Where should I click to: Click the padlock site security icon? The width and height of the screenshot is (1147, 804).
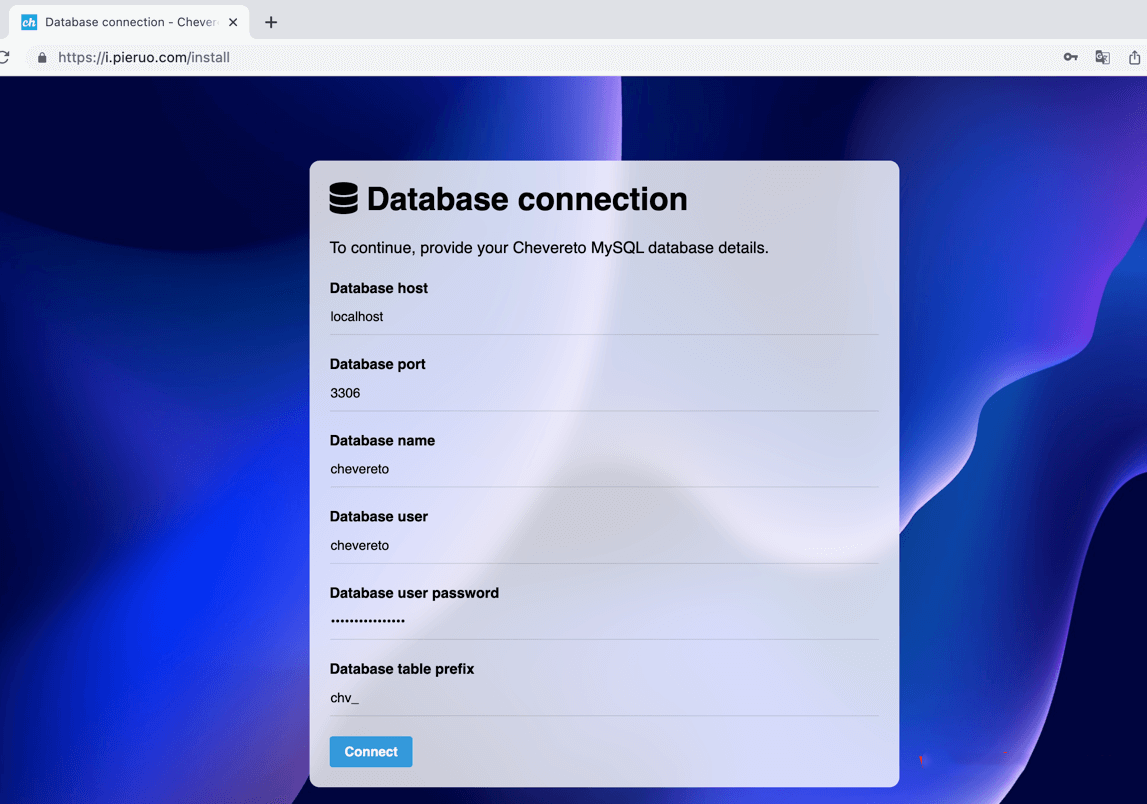point(42,57)
